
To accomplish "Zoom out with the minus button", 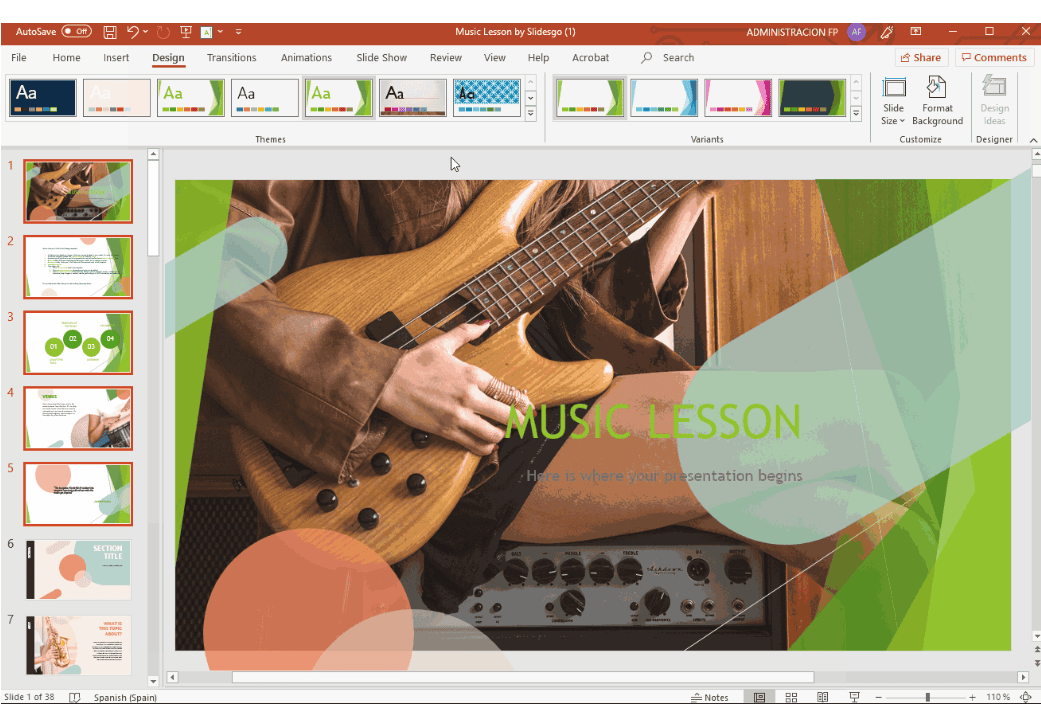I will pyautogui.click(x=878, y=697).
